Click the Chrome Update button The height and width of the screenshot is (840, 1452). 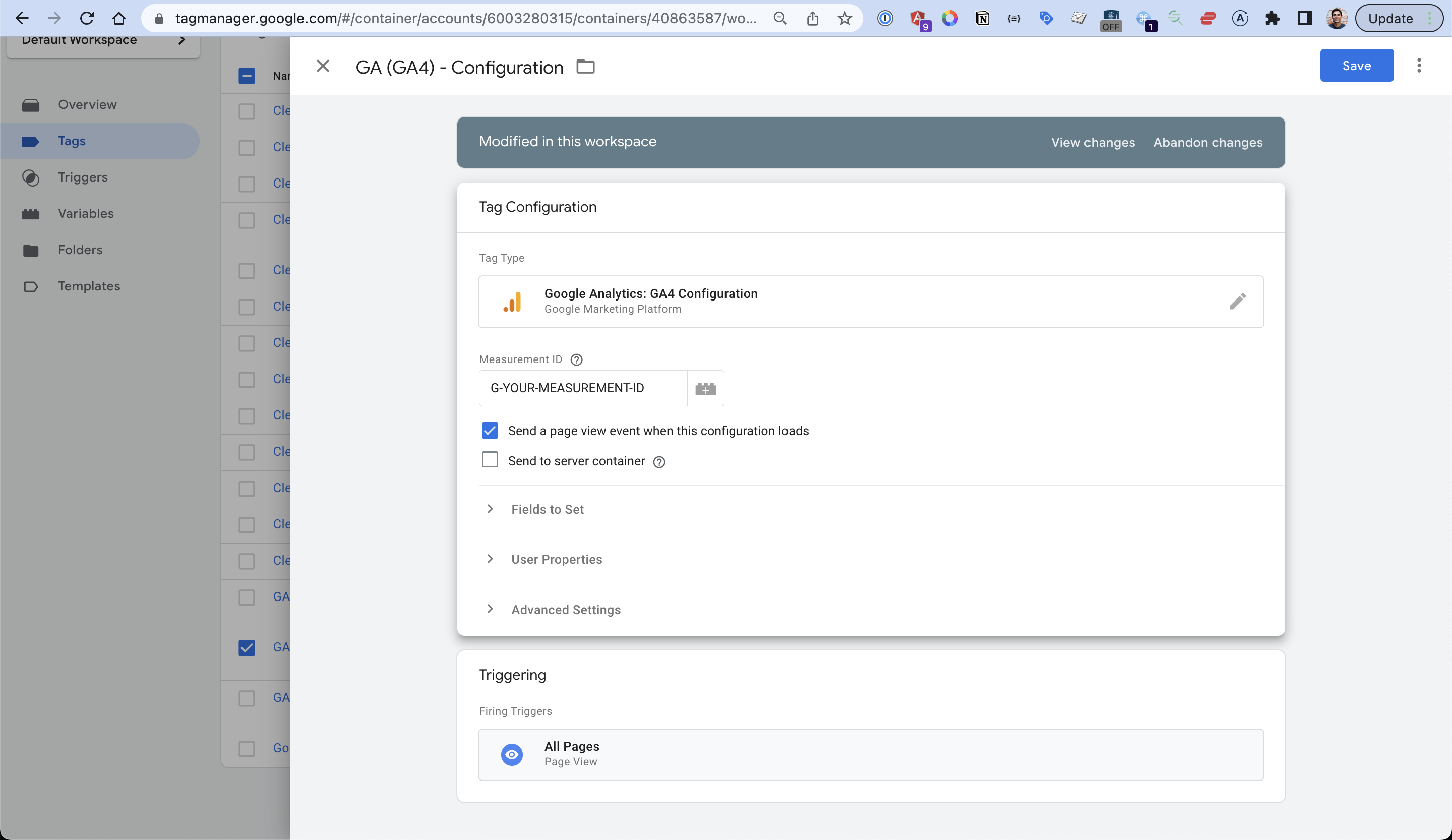[x=1398, y=19]
